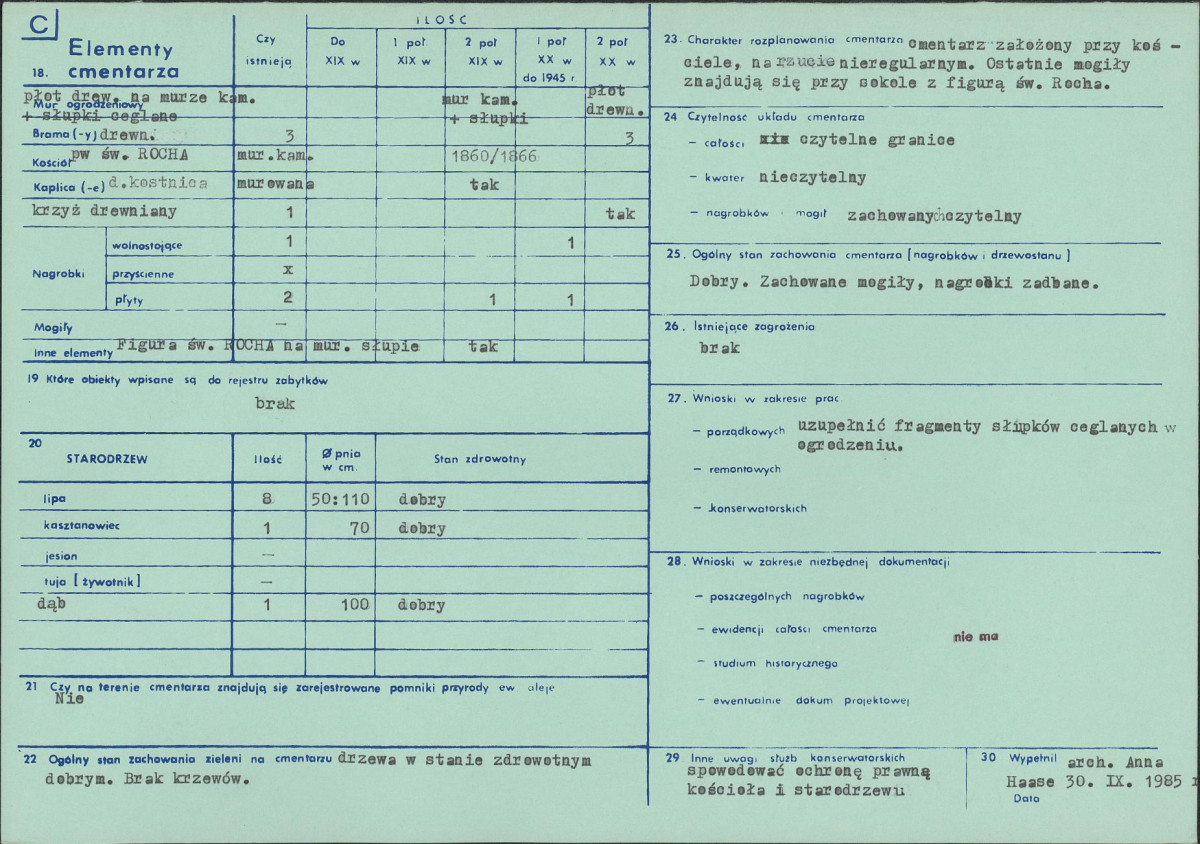Click the 'Stan zdrowotny' column header
This screenshot has width=1200, height=844.
coord(479,459)
